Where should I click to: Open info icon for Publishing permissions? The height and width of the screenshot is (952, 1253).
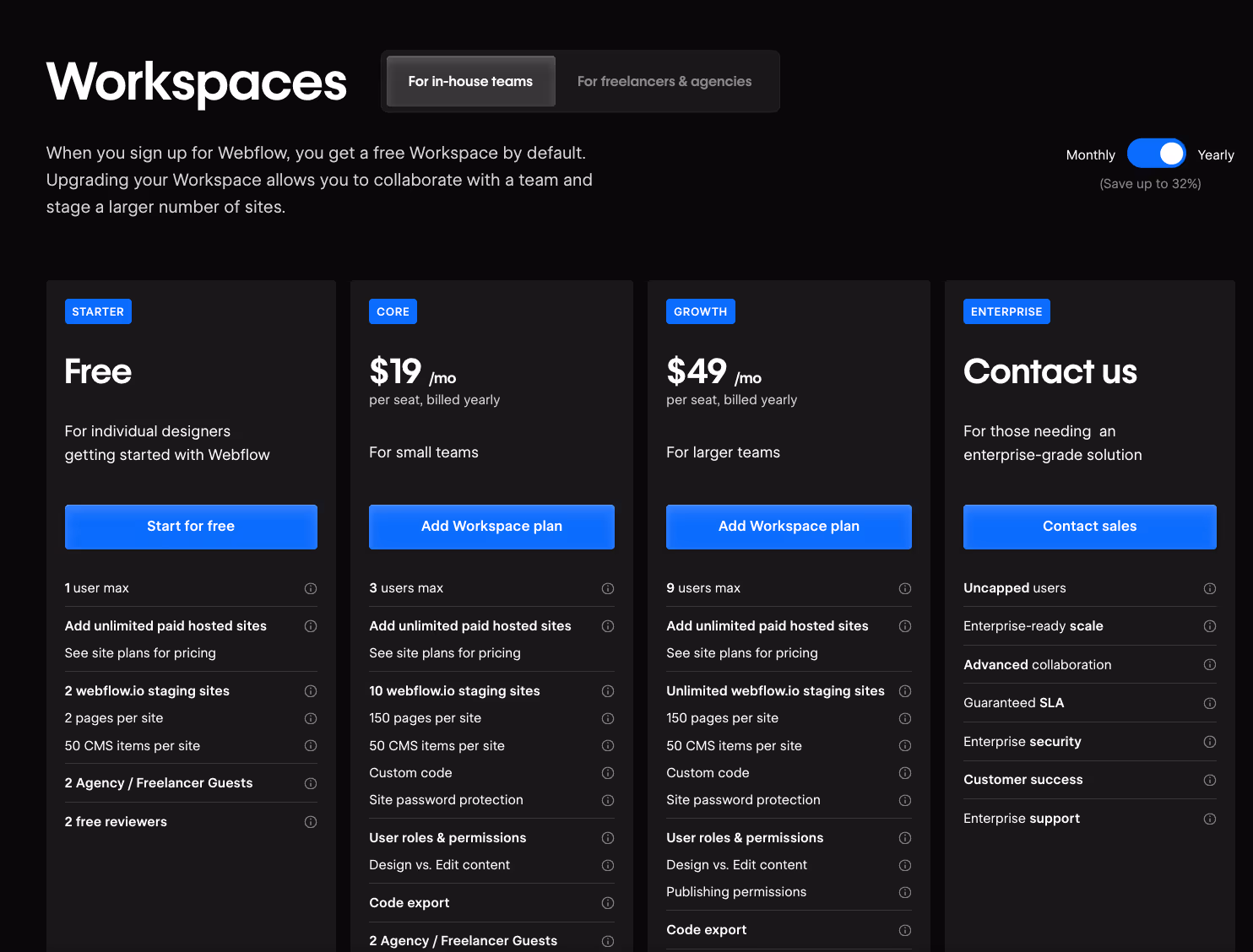coord(905,892)
